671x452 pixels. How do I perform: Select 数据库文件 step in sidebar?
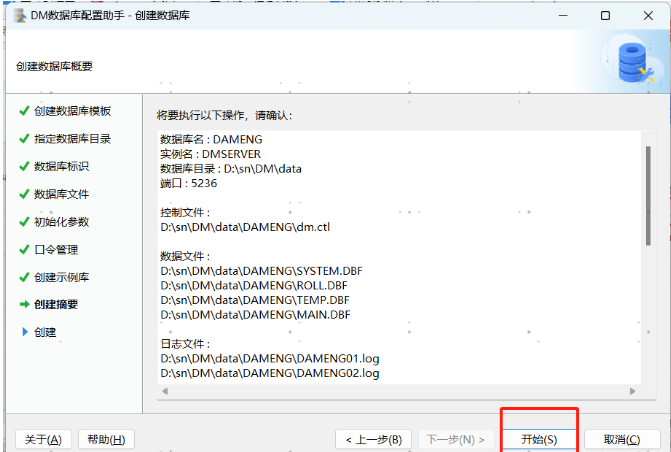[62, 194]
